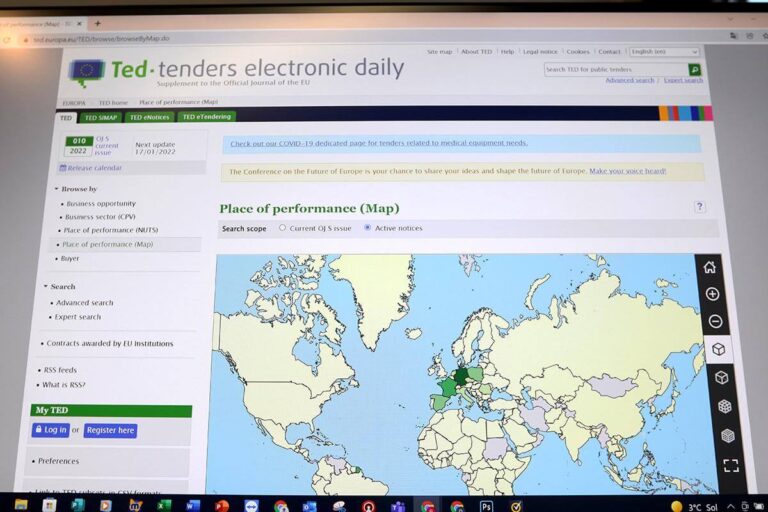The image size is (768, 512).
Task: Toggle fullscreen map view icon
Action: (x=731, y=465)
